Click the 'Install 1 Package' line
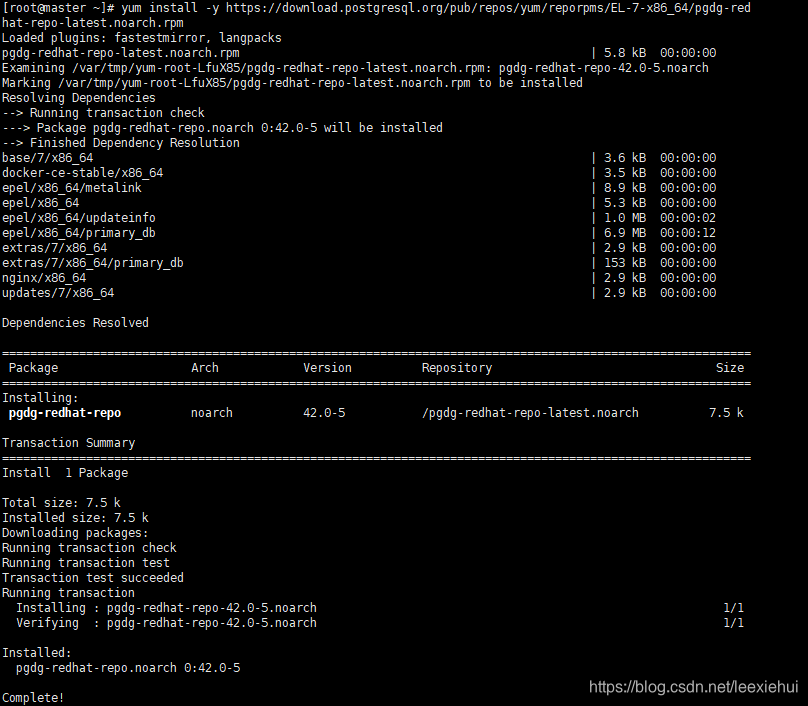This screenshot has height=706, width=808. [x=65, y=473]
